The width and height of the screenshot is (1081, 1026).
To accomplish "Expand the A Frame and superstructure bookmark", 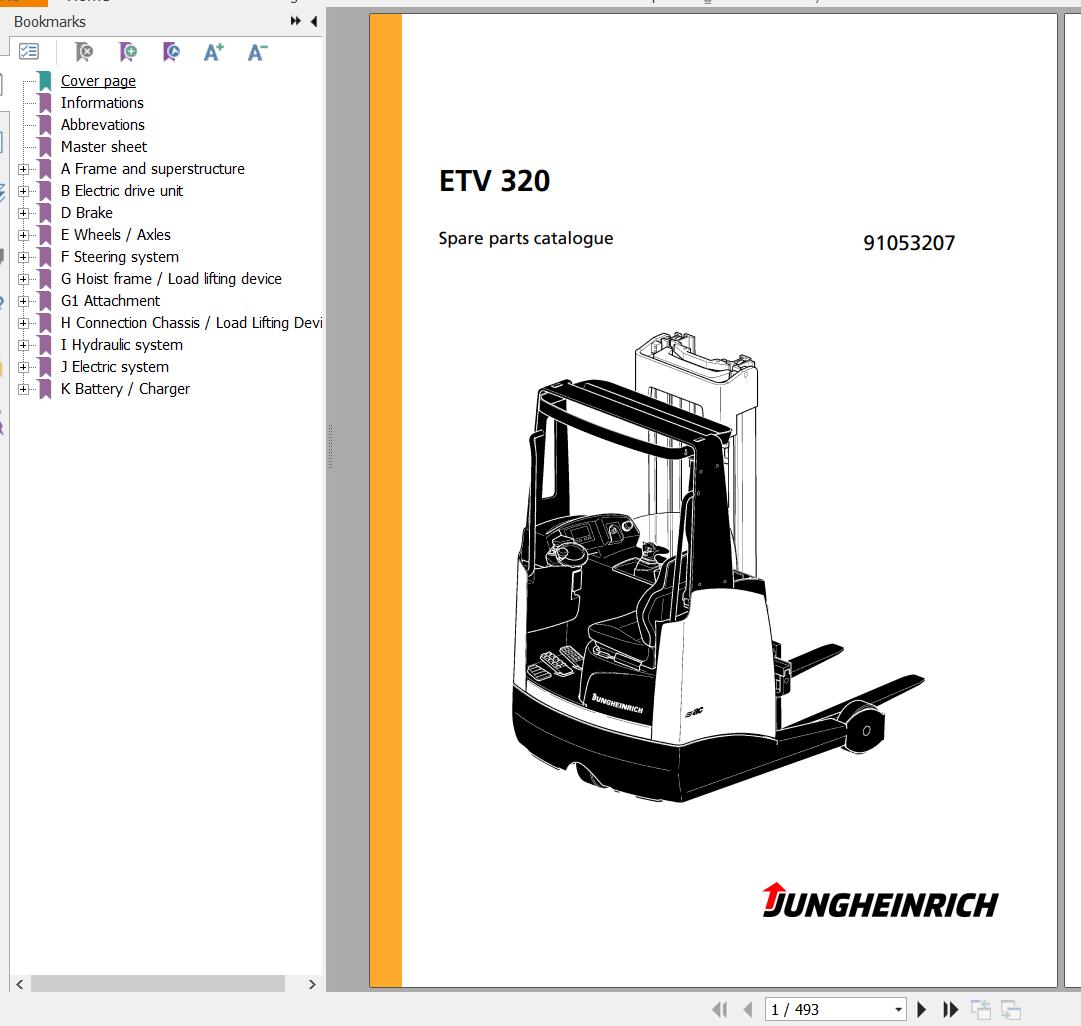I will tap(23, 169).
